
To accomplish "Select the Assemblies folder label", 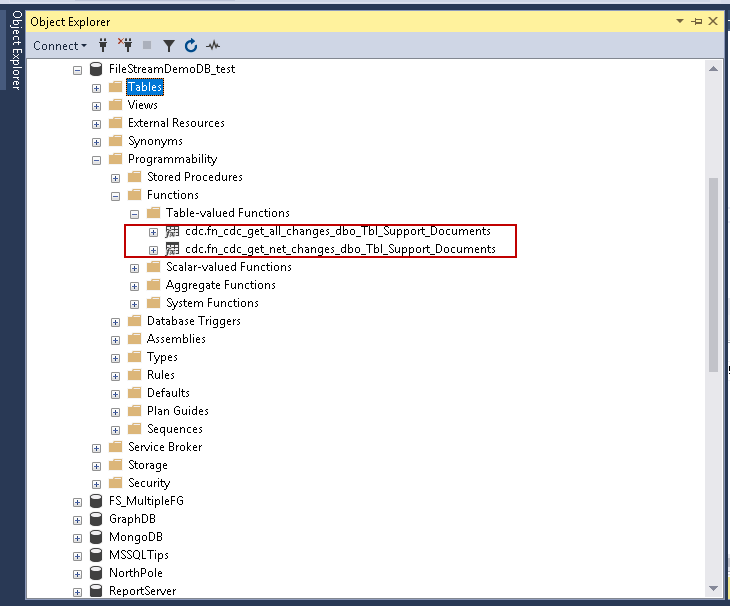I will coord(176,339).
